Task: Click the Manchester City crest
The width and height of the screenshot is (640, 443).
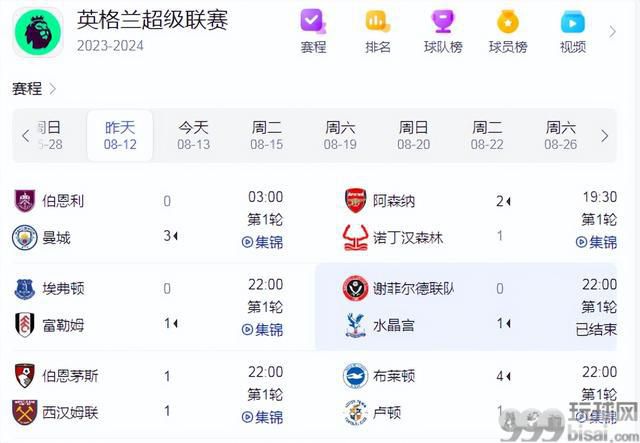Action: point(24,237)
